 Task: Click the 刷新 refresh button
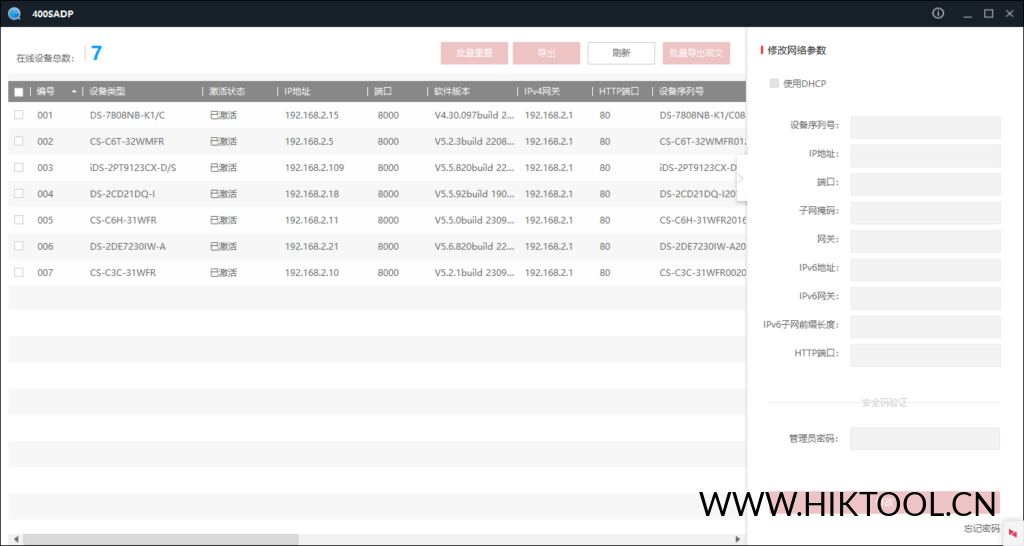(621, 53)
